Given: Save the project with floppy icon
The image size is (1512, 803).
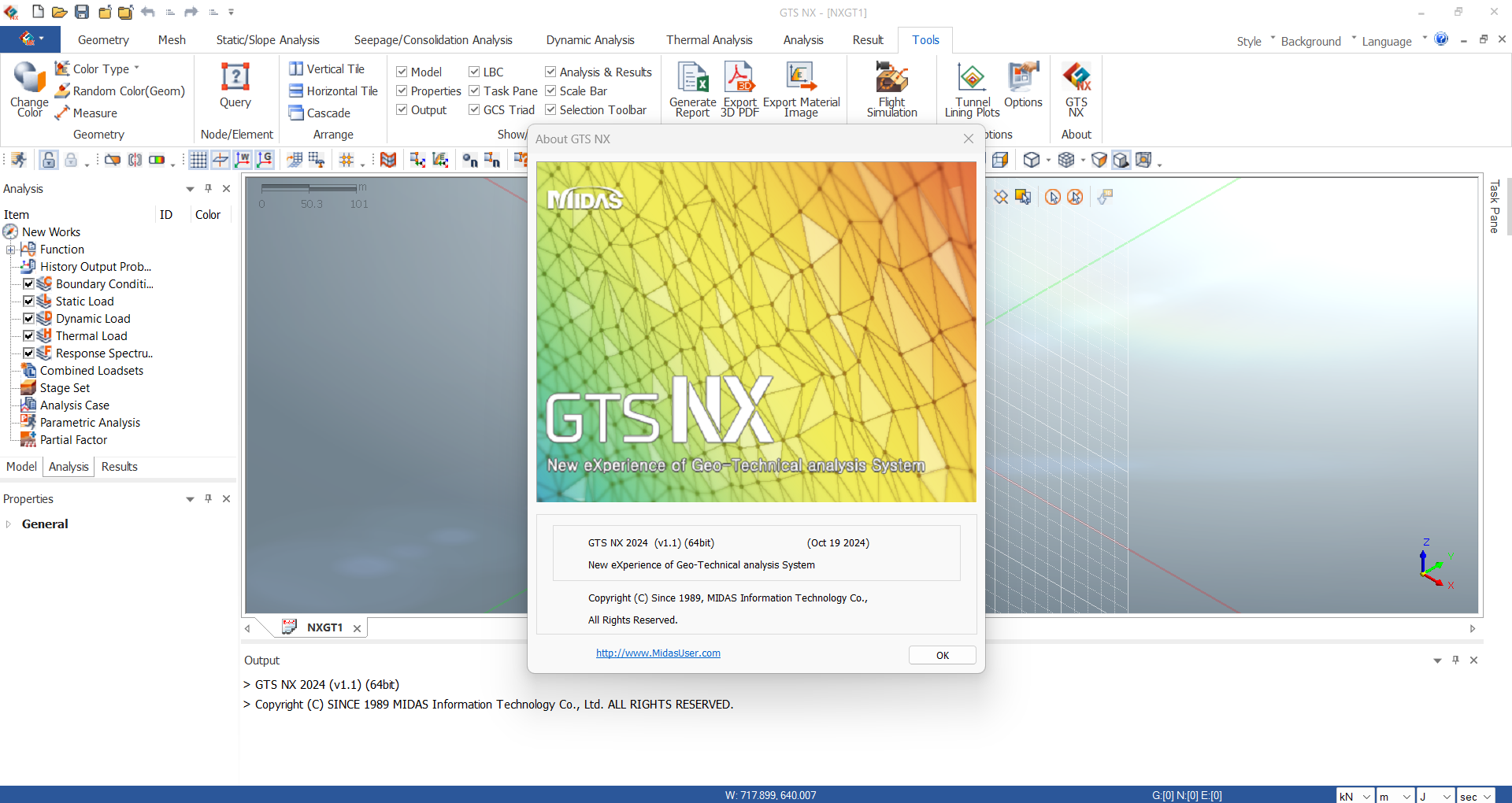Looking at the screenshot, I should tap(82, 12).
